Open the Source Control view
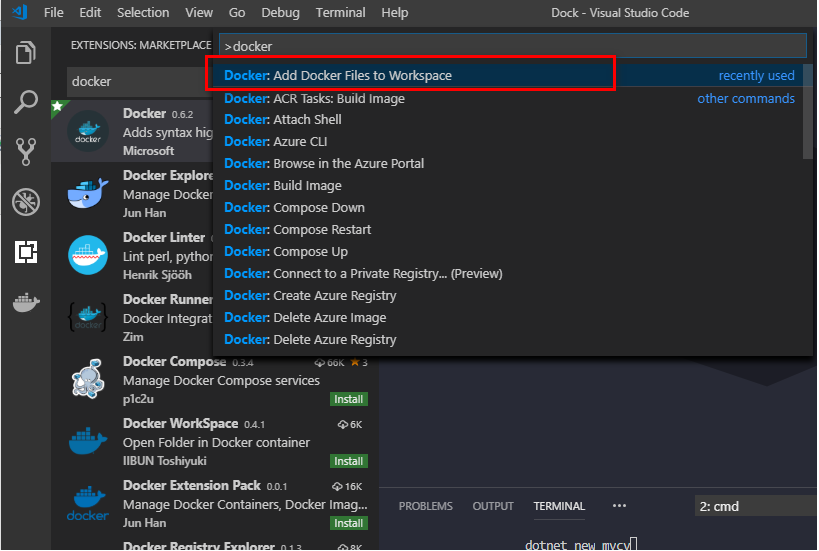Screen dimensions: 819x551 pyautogui.click(x=26, y=152)
